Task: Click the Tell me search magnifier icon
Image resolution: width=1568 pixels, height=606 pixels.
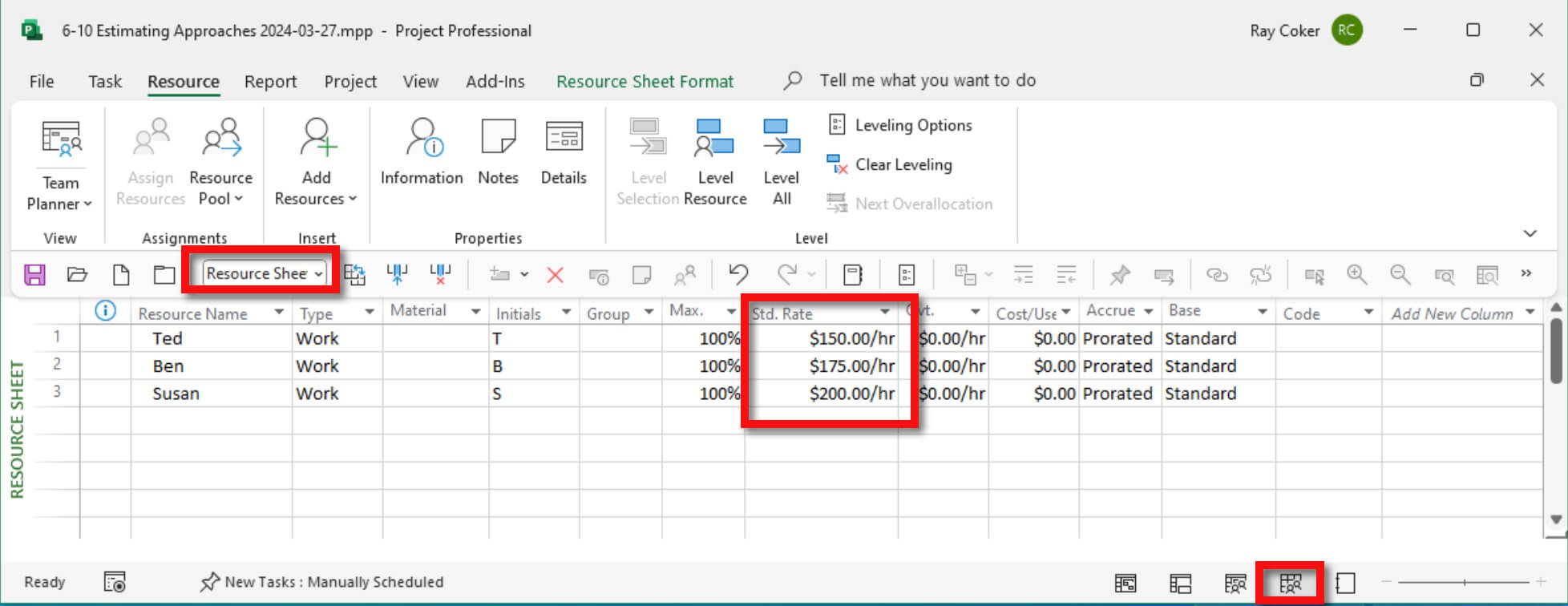Action: (x=792, y=80)
